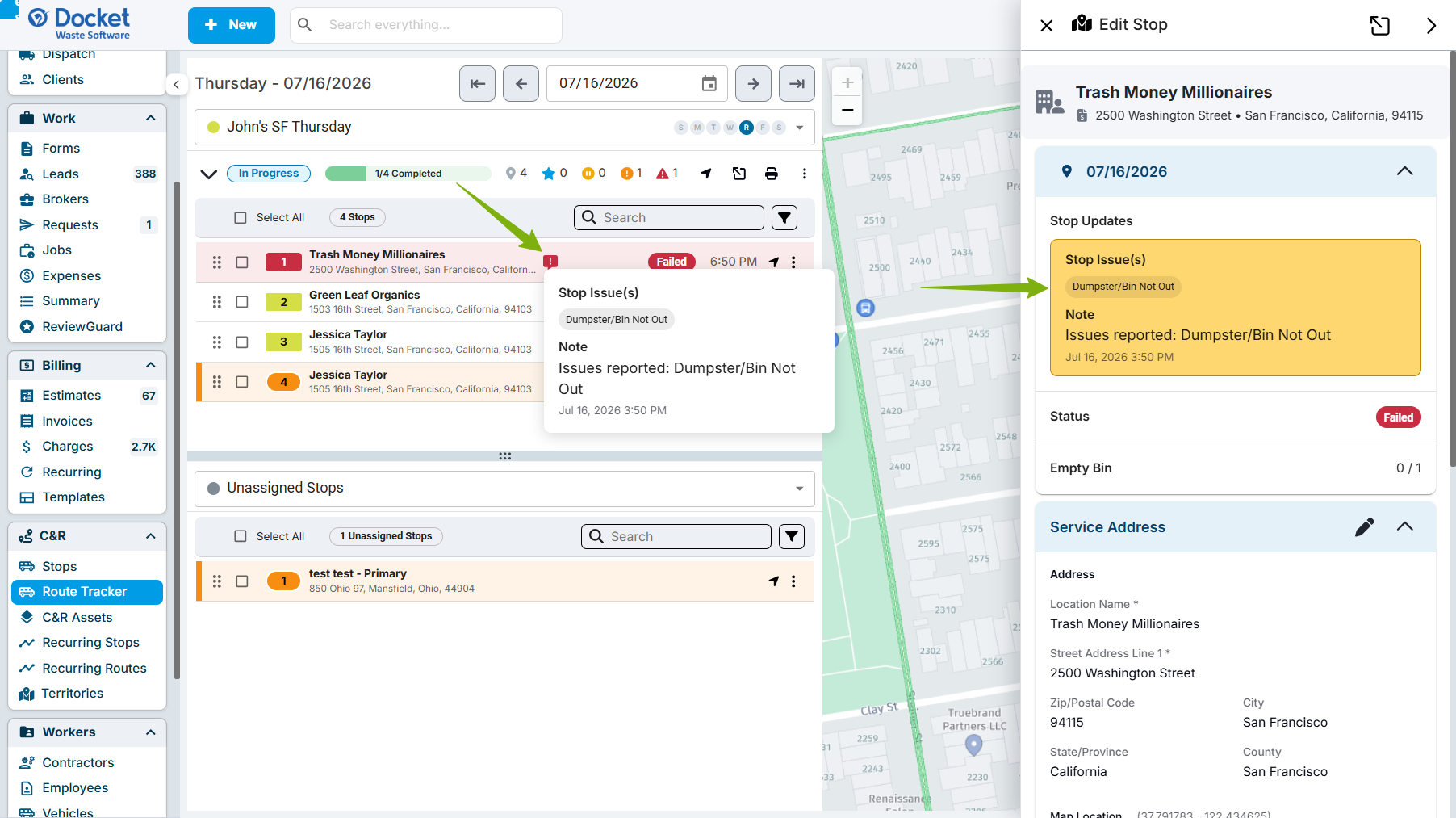This screenshot has width=1456, height=818.
Task: Jump to first date arrow button
Action: tap(477, 84)
